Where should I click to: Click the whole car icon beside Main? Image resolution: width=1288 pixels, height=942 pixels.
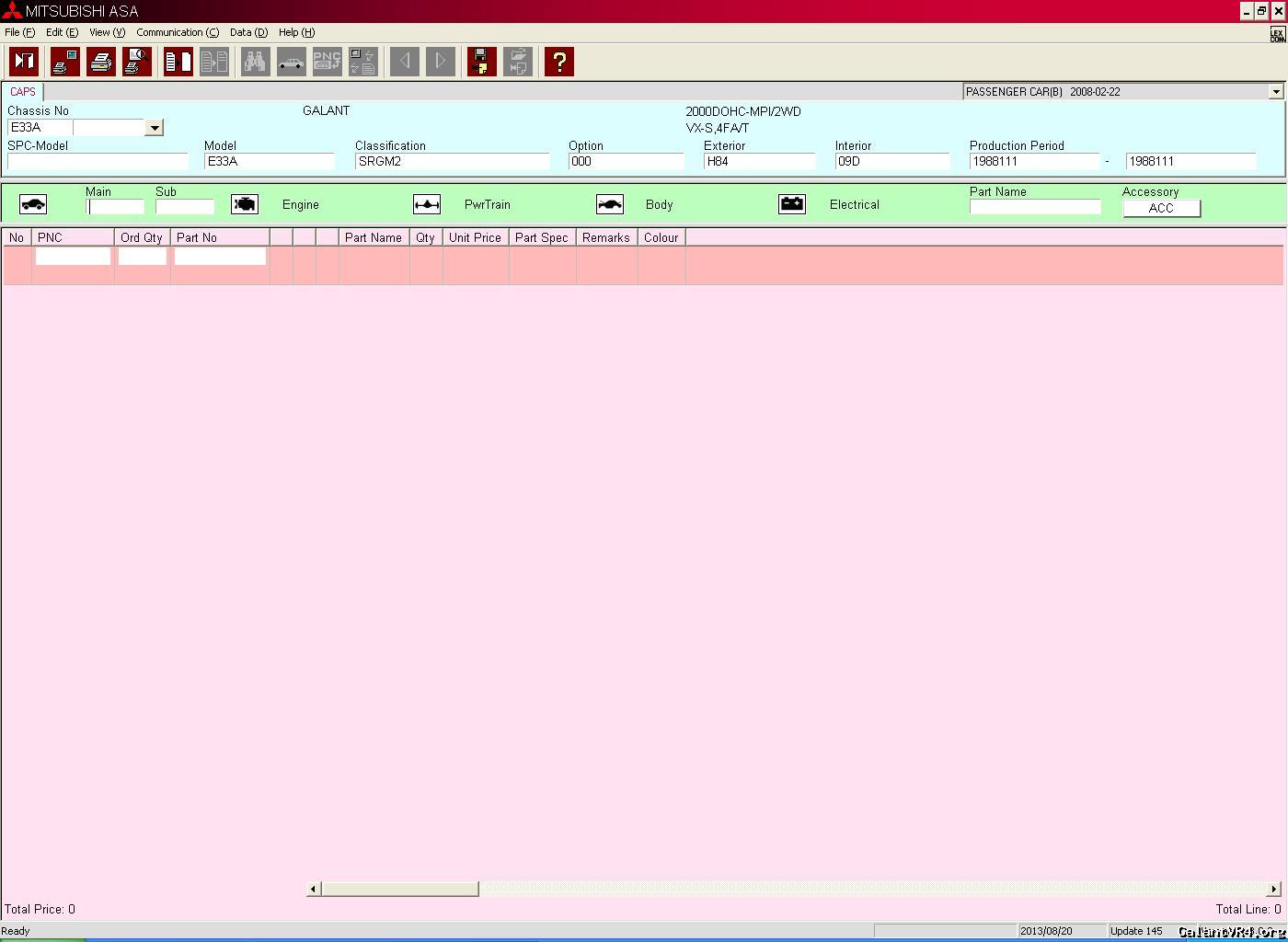33,204
